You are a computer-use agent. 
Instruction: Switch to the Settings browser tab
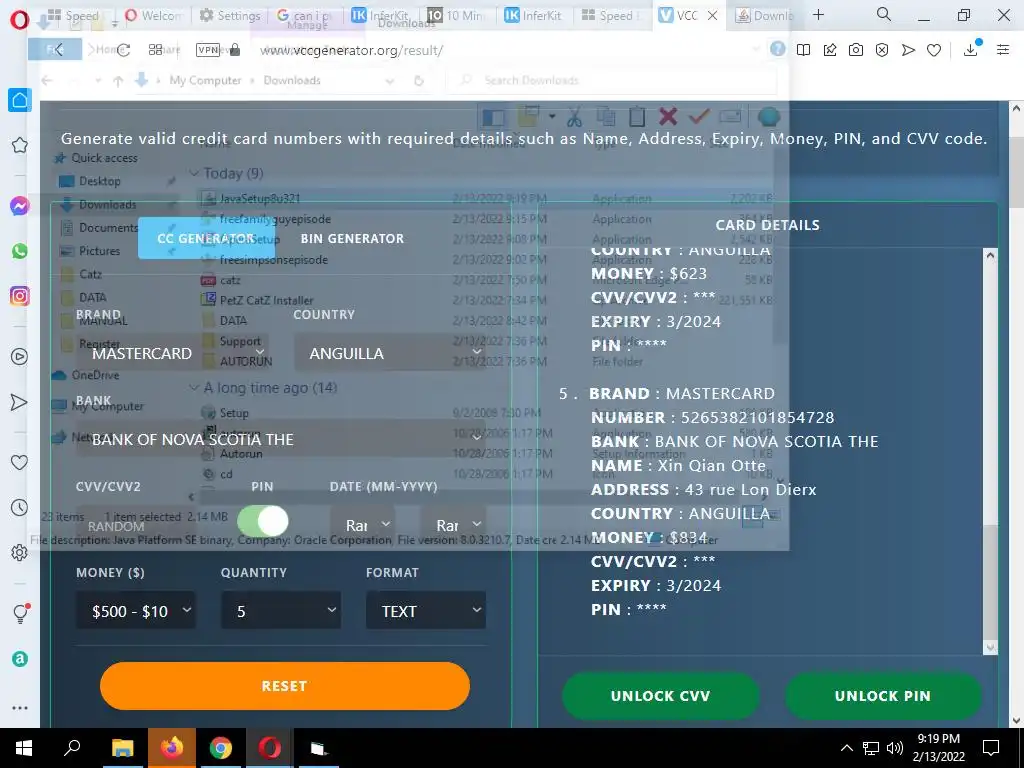231,15
